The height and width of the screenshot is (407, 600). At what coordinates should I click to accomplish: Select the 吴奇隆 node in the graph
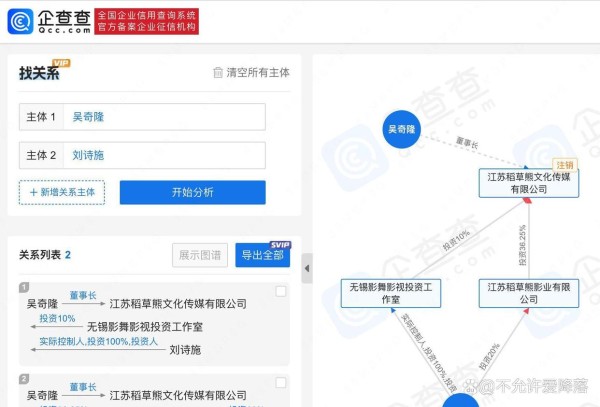402,129
